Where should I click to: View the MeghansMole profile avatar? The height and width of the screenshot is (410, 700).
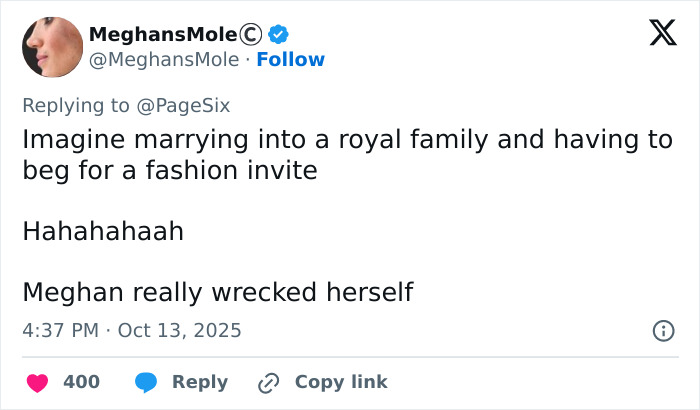[x=52, y=47]
